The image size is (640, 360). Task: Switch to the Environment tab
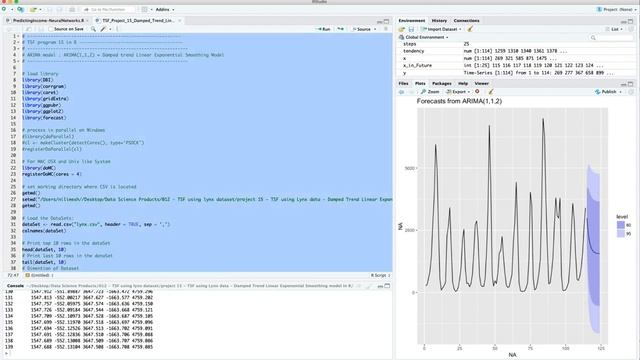tap(411, 20)
